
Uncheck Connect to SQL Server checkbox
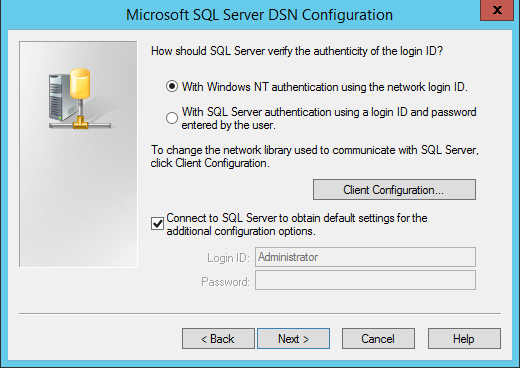pos(157,224)
